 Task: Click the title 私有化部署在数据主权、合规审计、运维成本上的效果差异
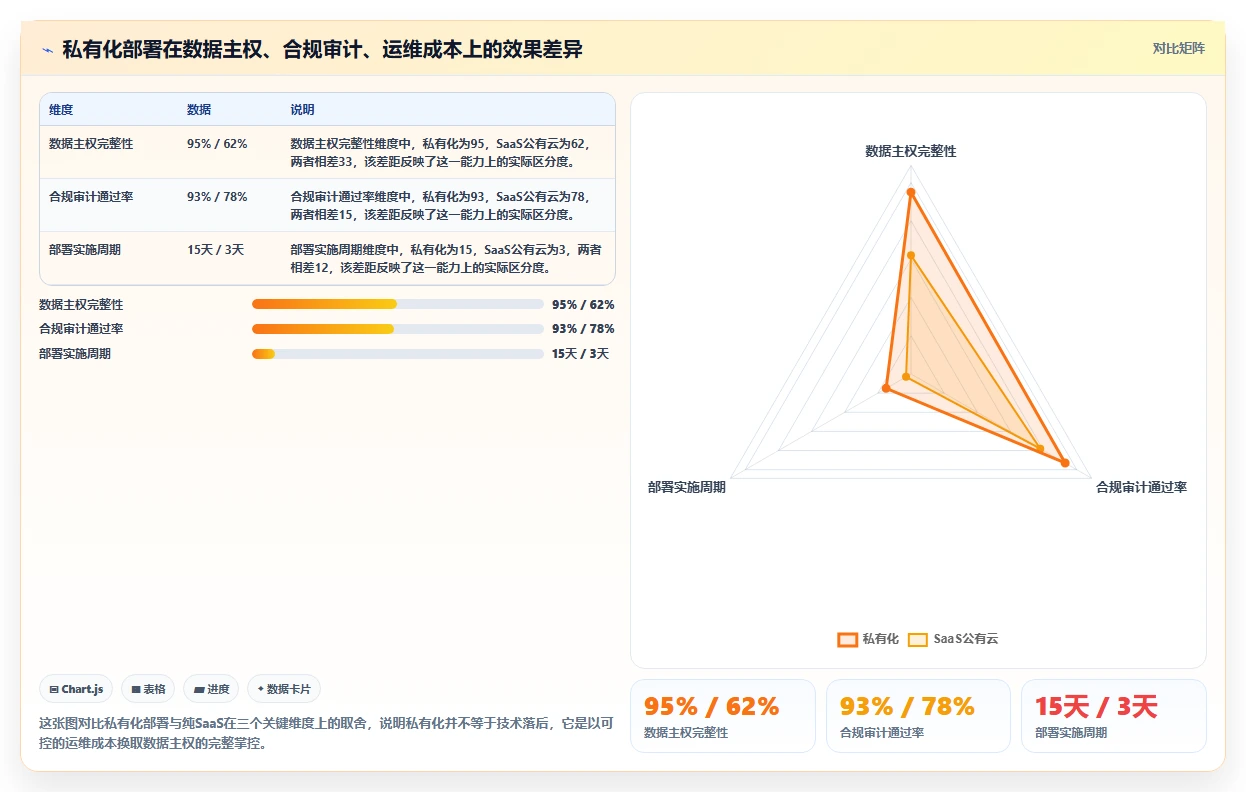322,50
